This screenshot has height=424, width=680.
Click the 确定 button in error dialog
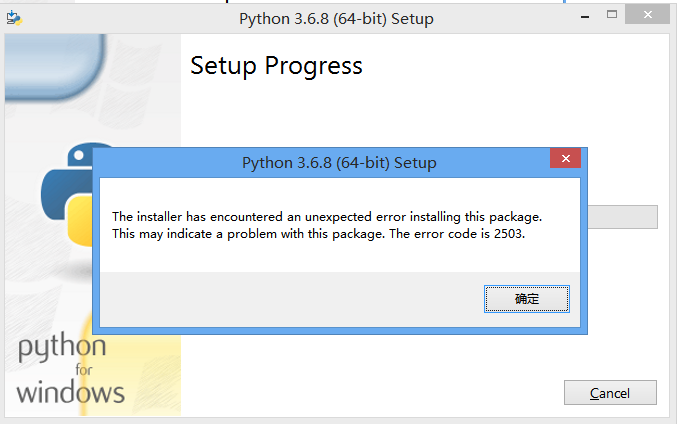[x=526, y=298]
